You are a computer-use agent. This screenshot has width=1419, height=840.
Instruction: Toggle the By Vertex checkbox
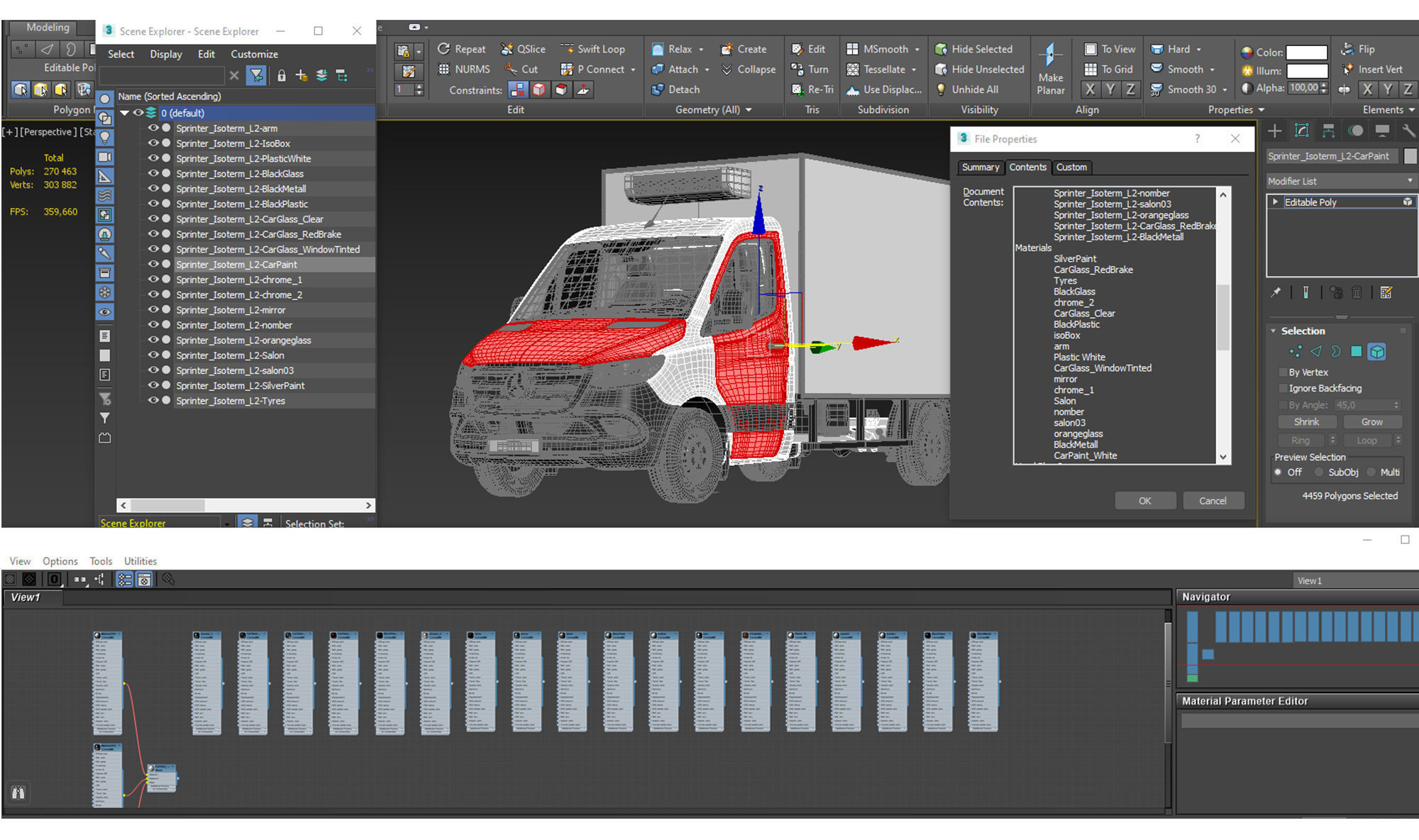point(1283,372)
